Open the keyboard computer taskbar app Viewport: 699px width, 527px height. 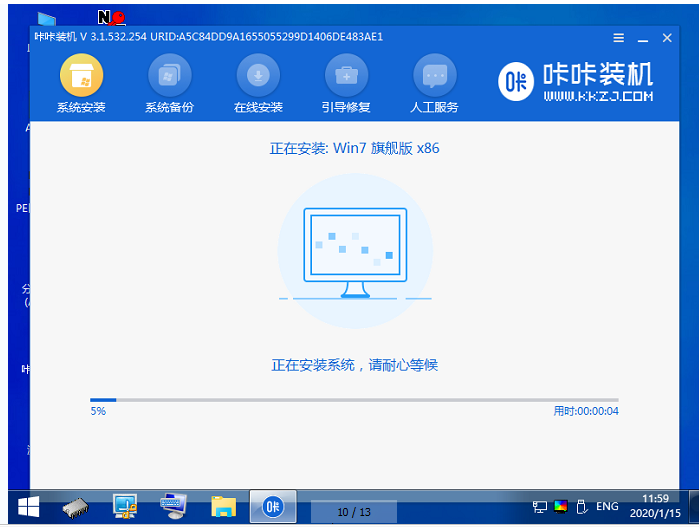click(x=174, y=507)
